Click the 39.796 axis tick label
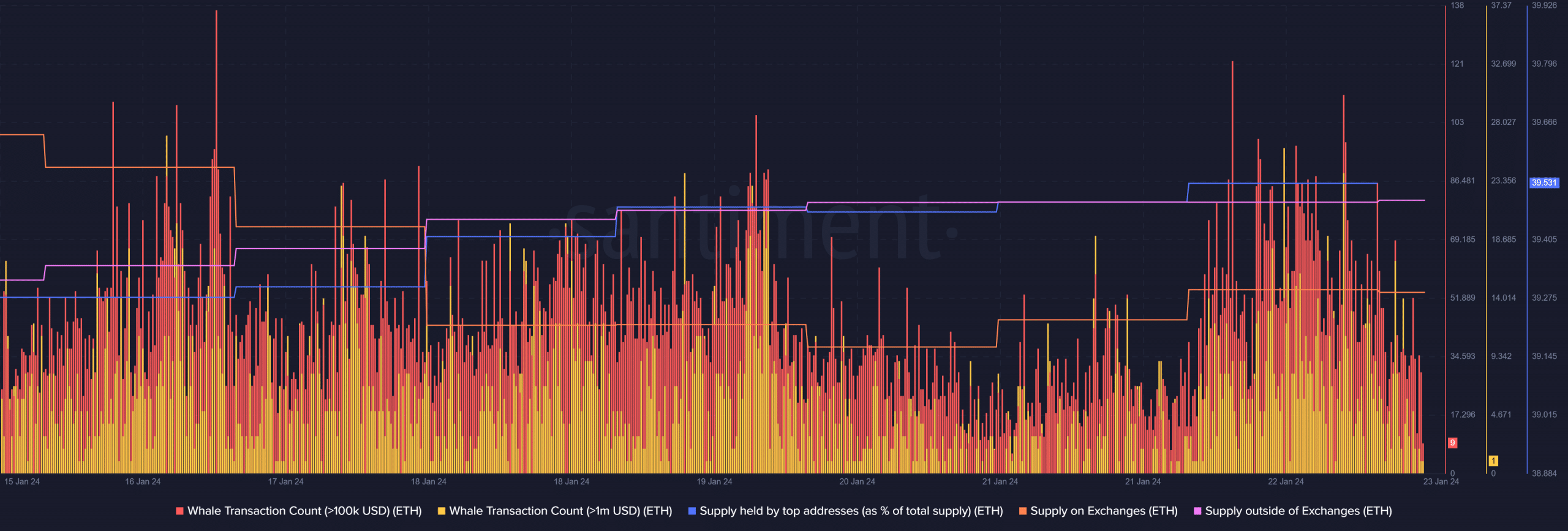Viewport: 1568px width, 531px height. 1544,64
